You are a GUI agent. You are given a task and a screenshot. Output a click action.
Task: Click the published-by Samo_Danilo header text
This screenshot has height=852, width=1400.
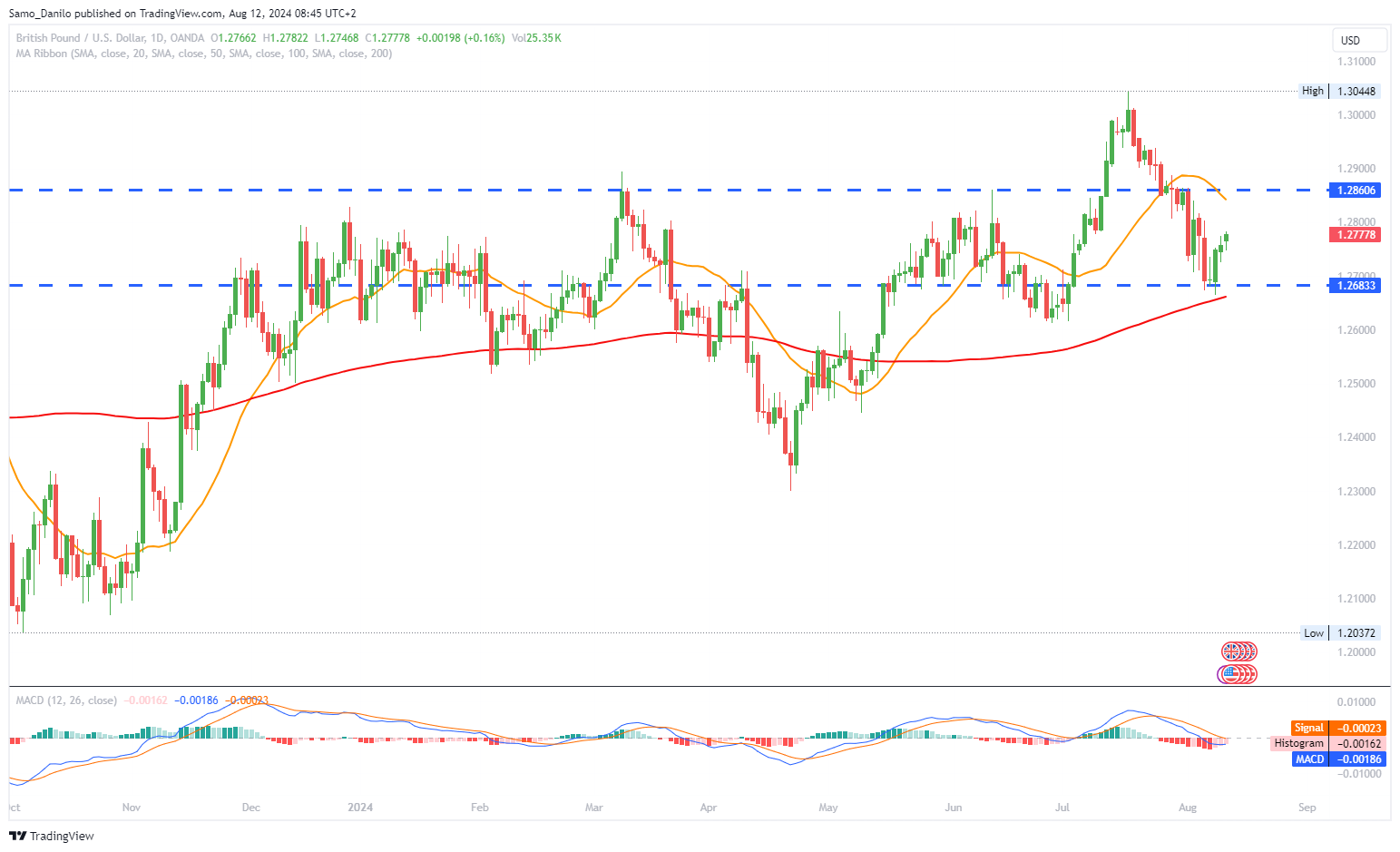[182, 14]
